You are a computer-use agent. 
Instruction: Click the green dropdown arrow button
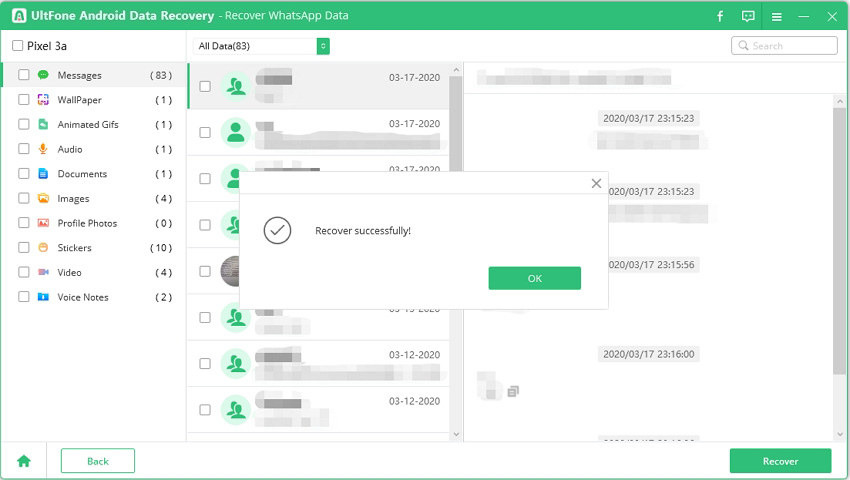[323, 46]
